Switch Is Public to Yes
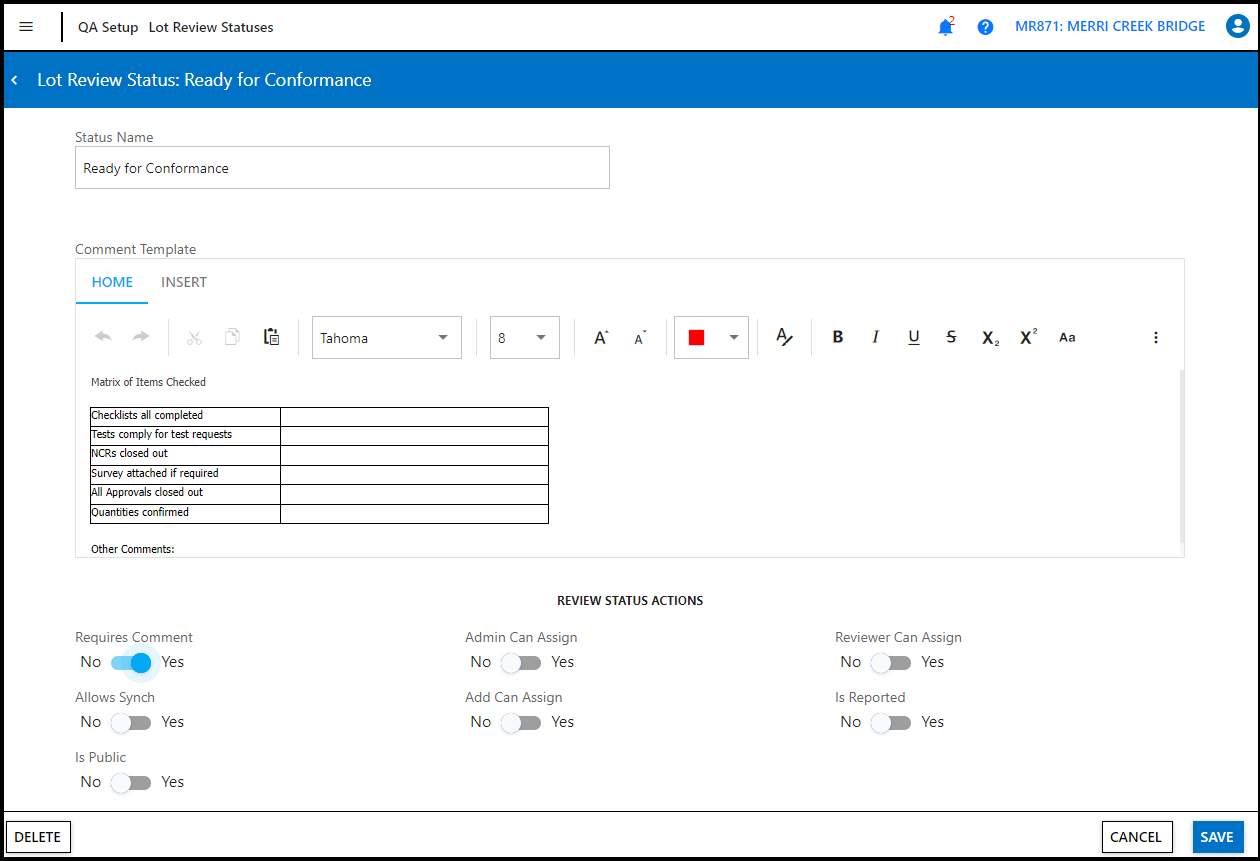This screenshot has width=1260, height=861. [x=130, y=782]
